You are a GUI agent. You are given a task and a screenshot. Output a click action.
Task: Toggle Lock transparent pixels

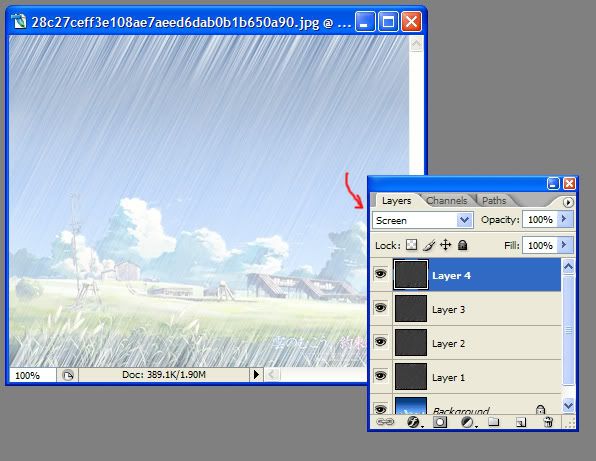411,245
